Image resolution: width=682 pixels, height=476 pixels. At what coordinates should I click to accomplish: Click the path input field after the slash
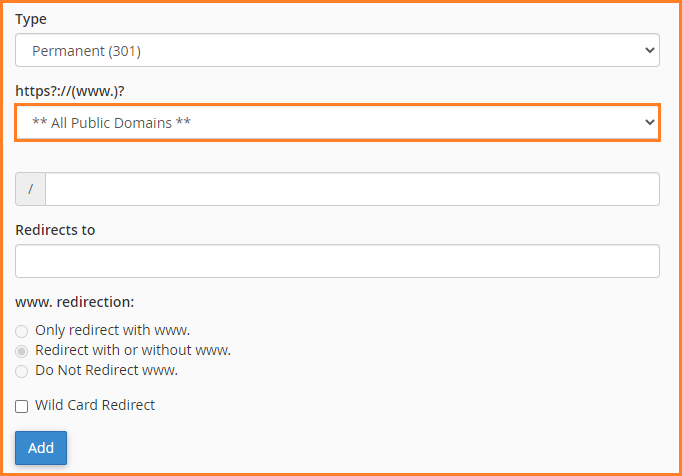(x=352, y=189)
